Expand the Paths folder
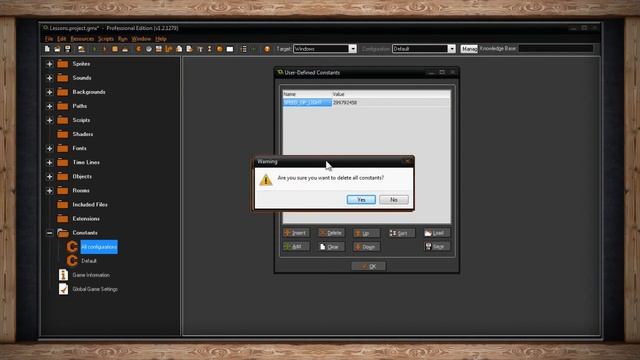 coord(49,106)
